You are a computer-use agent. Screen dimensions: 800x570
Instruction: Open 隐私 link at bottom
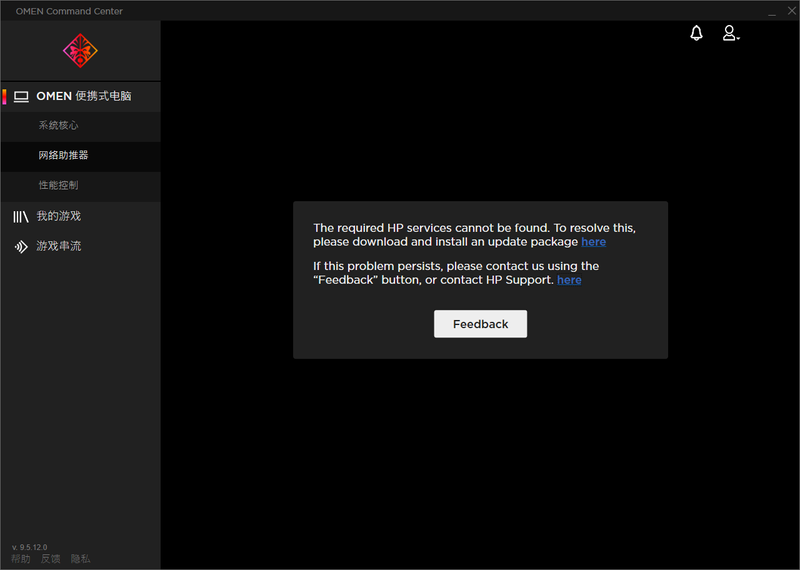point(81,559)
